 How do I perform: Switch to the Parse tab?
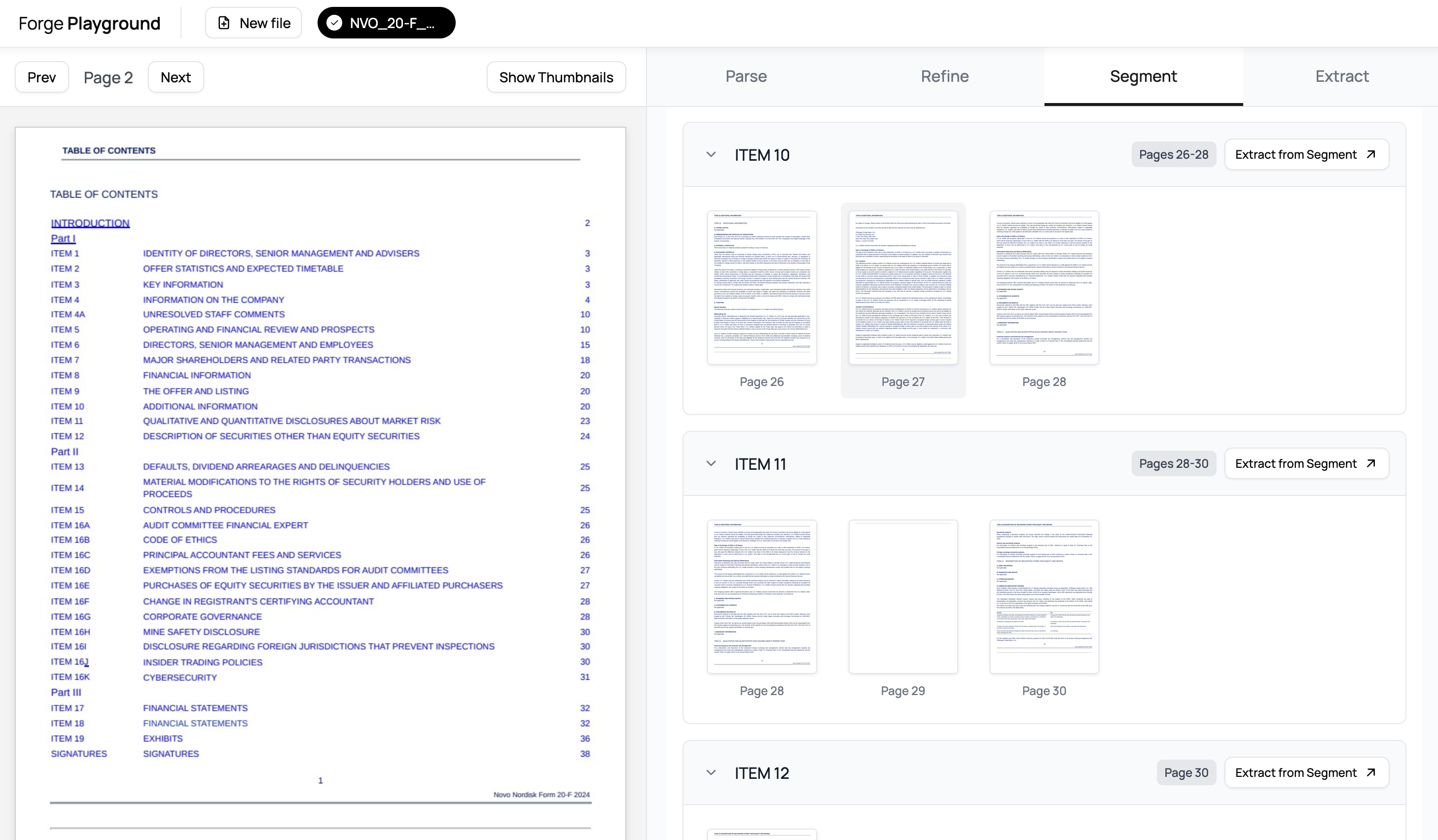(746, 76)
